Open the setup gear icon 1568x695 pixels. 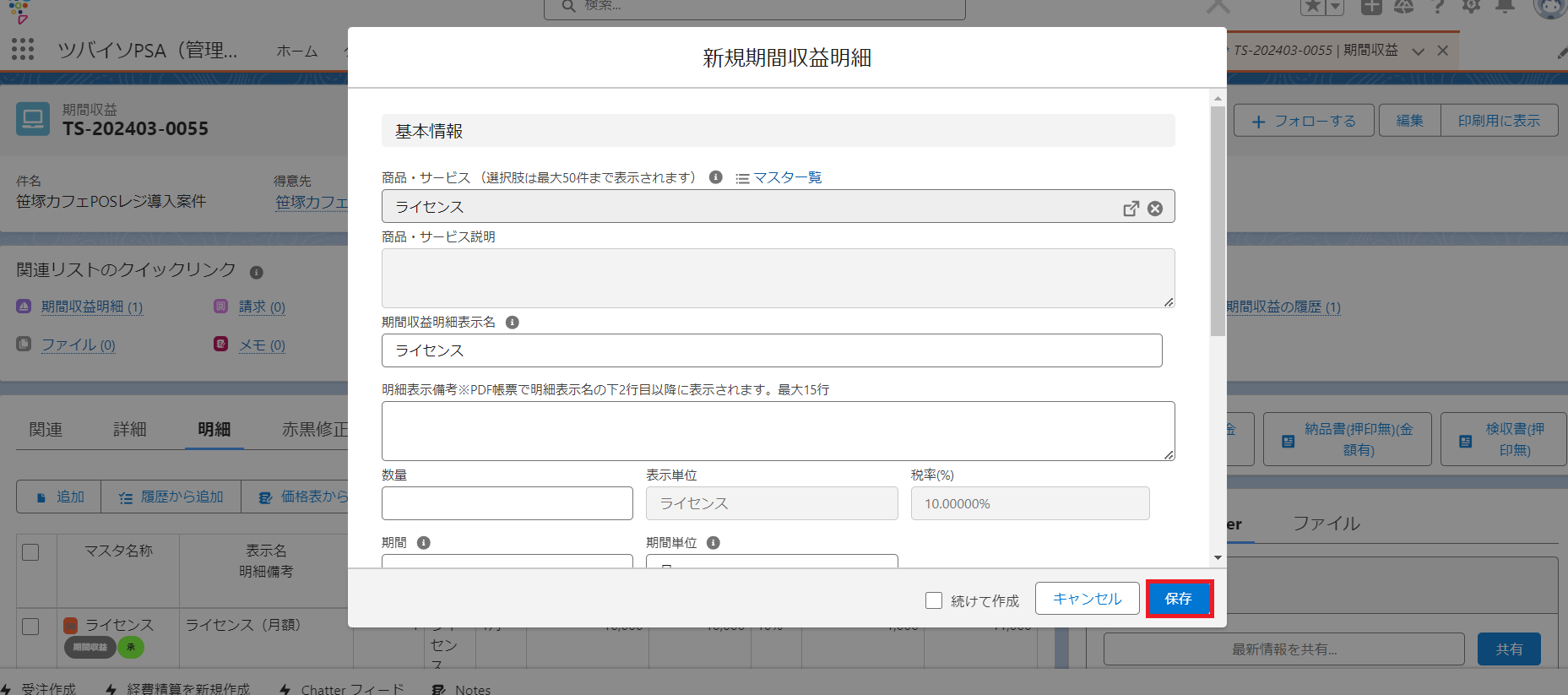pyautogui.click(x=1471, y=7)
